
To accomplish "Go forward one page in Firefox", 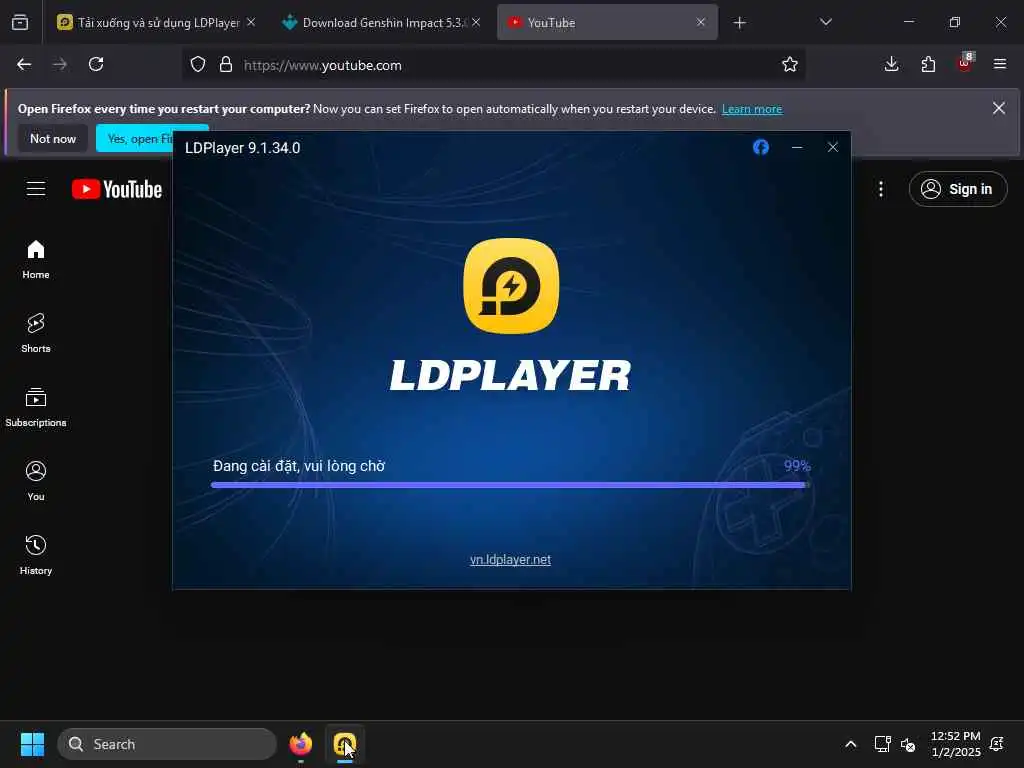I will (x=60, y=64).
